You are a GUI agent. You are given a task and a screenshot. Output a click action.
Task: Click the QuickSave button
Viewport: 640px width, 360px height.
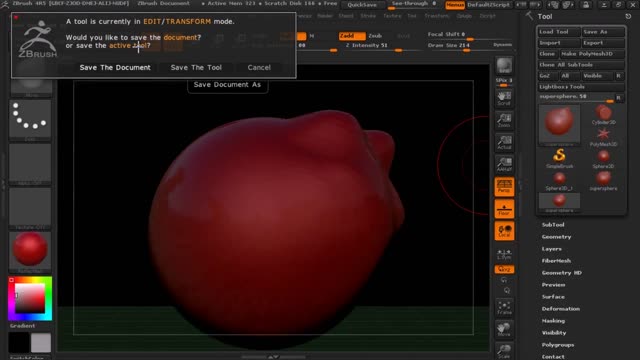362,5
